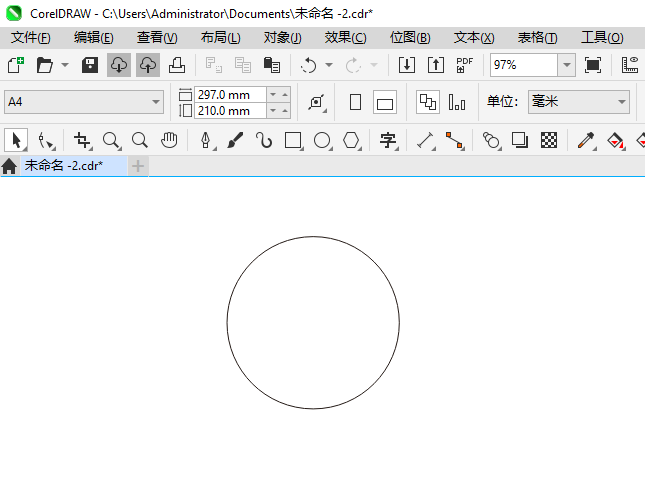Image resolution: width=645 pixels, height=503 pixels.
Task: Click the Export icon
Action: point(436,65)
